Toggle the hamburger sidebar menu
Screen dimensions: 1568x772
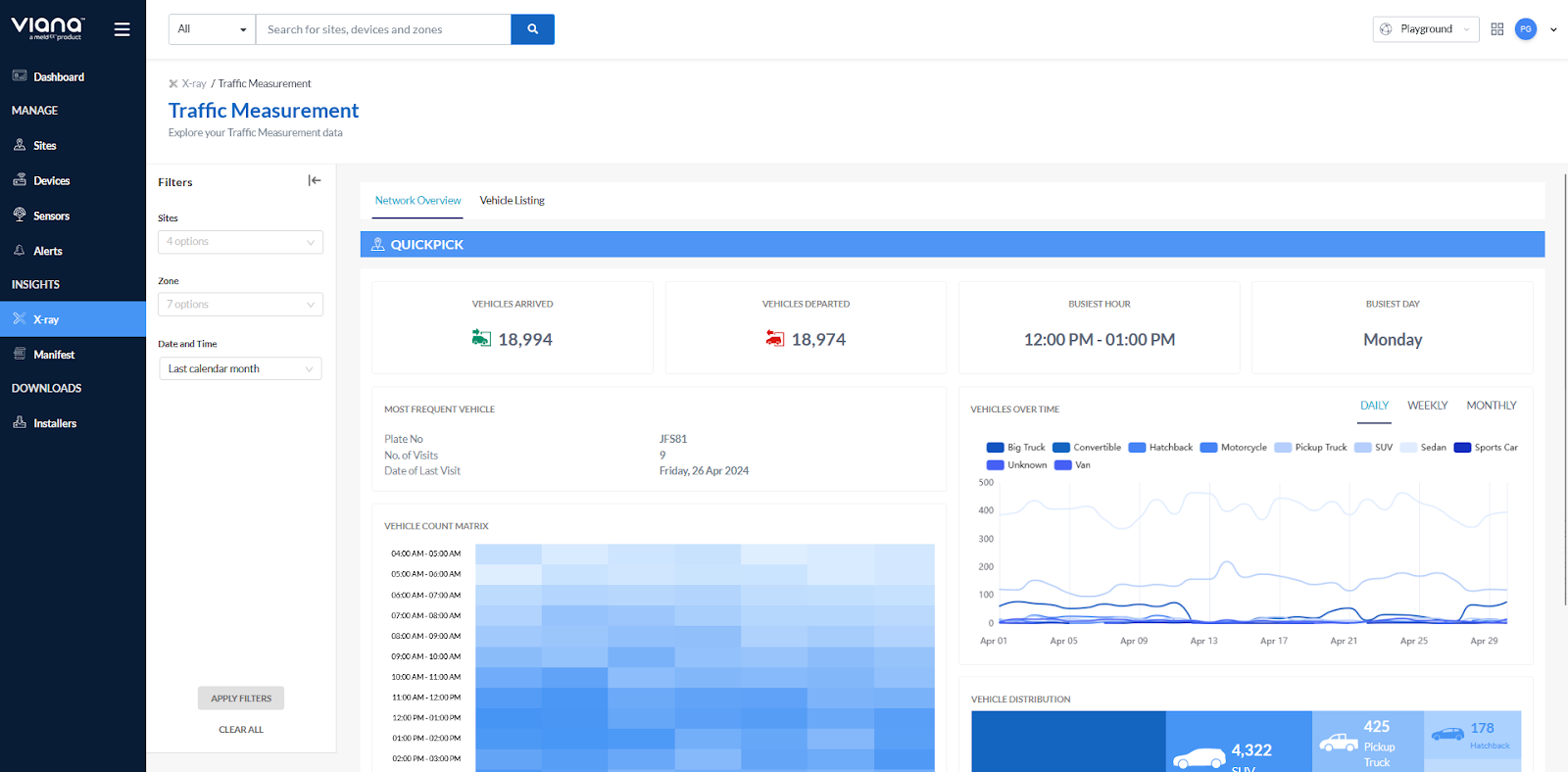pyautogui.click(x=122, y=29)
